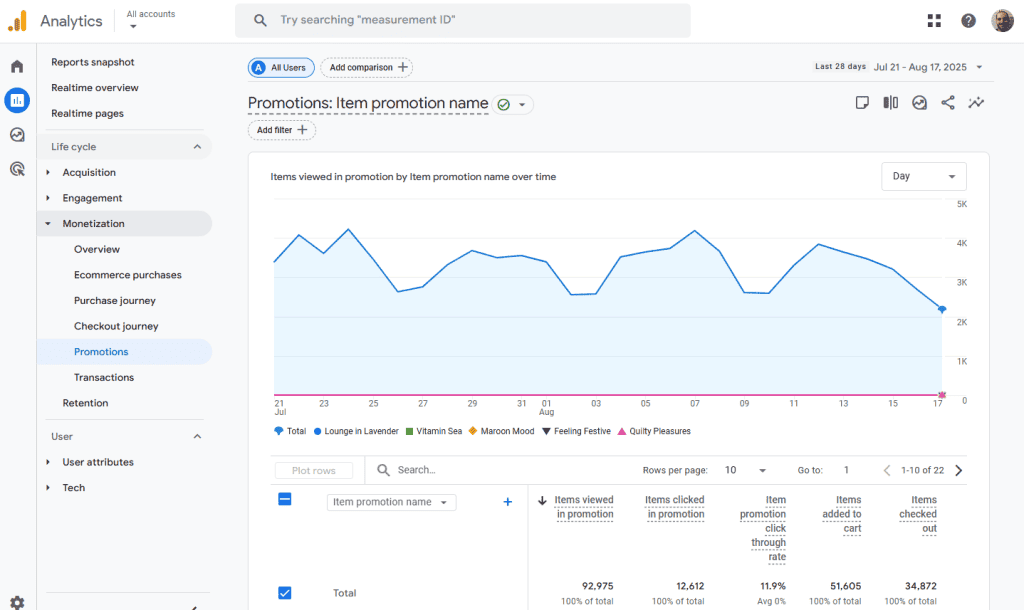Uncheck the Total row checkbox
This screenshot has height=610, width=1024.
(285, 593)
